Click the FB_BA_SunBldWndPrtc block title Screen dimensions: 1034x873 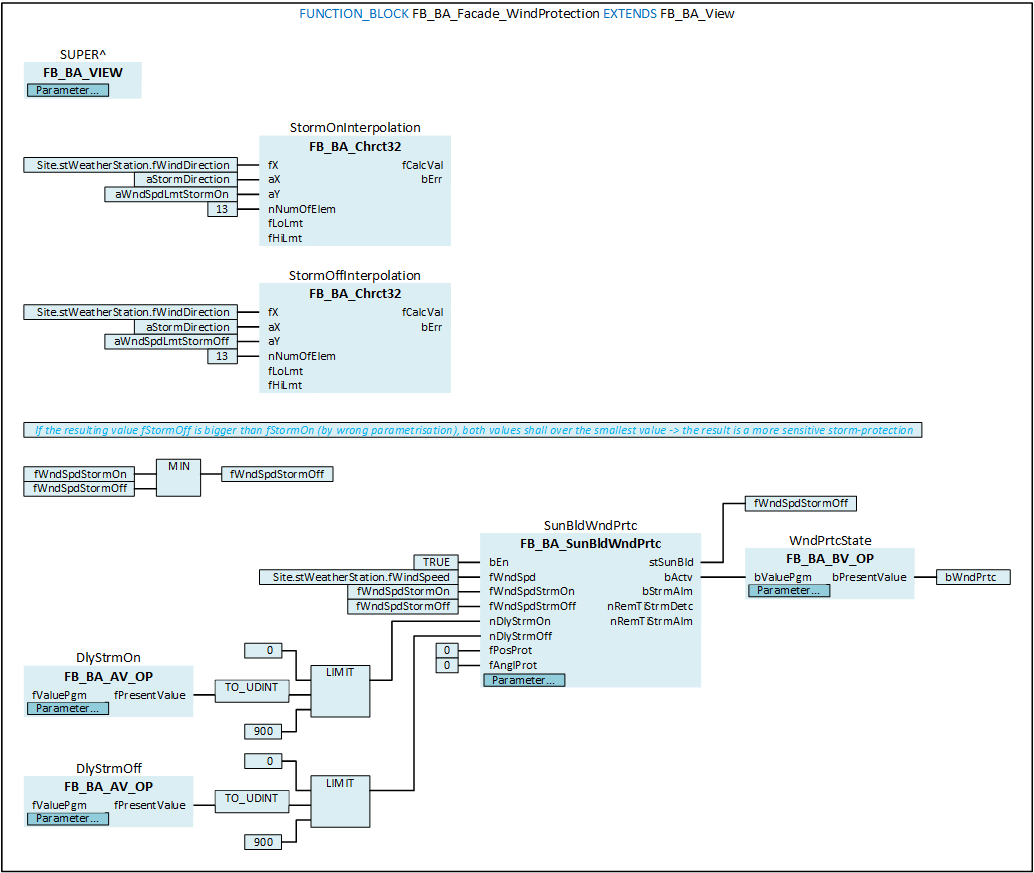tap(590, 543)
